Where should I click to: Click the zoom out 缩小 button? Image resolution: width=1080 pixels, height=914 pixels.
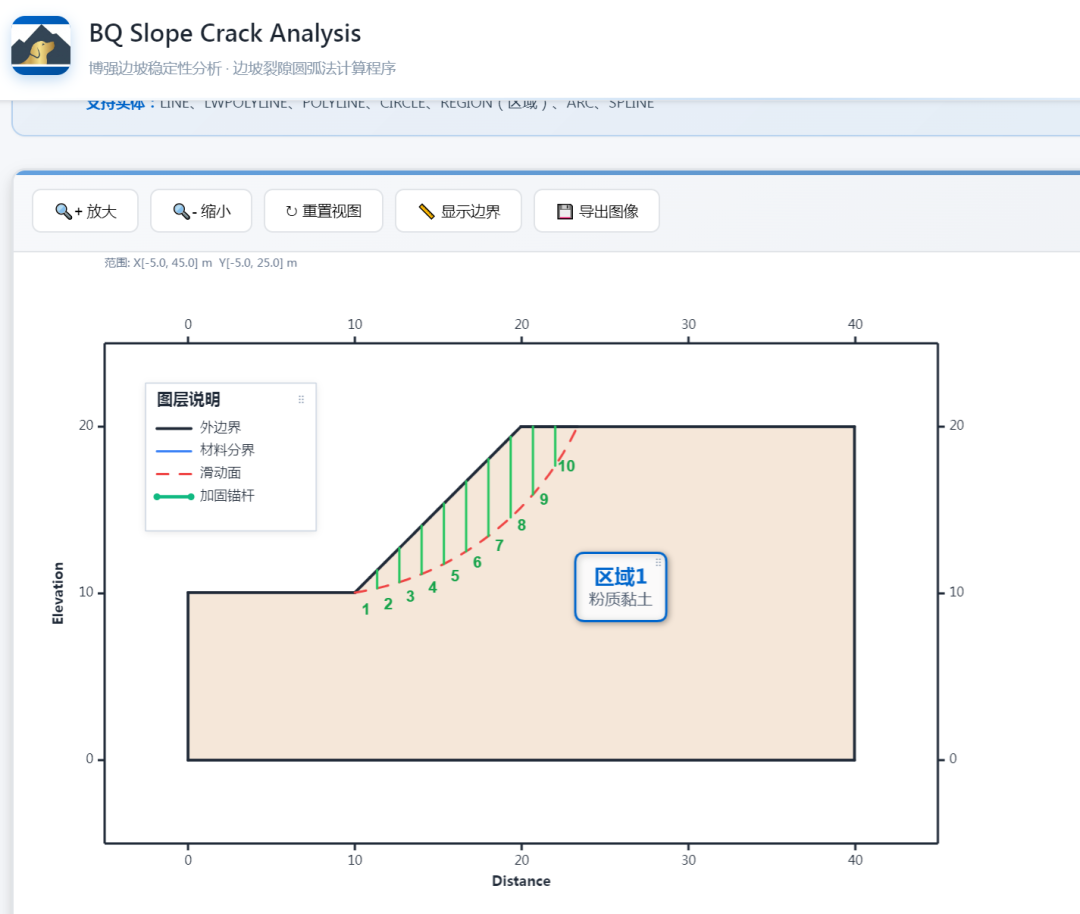pyautogui.click(x=201, y=211)
